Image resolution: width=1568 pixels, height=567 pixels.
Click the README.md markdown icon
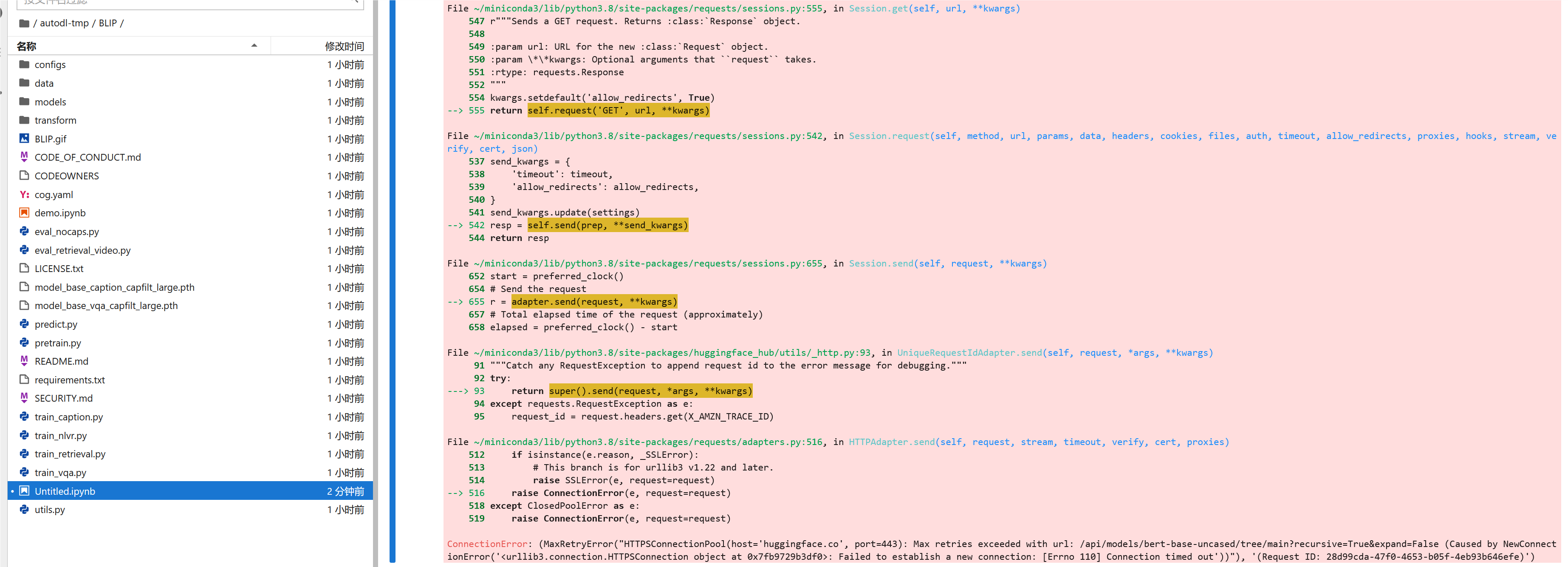pyautogui.click(x=24, y=361)
